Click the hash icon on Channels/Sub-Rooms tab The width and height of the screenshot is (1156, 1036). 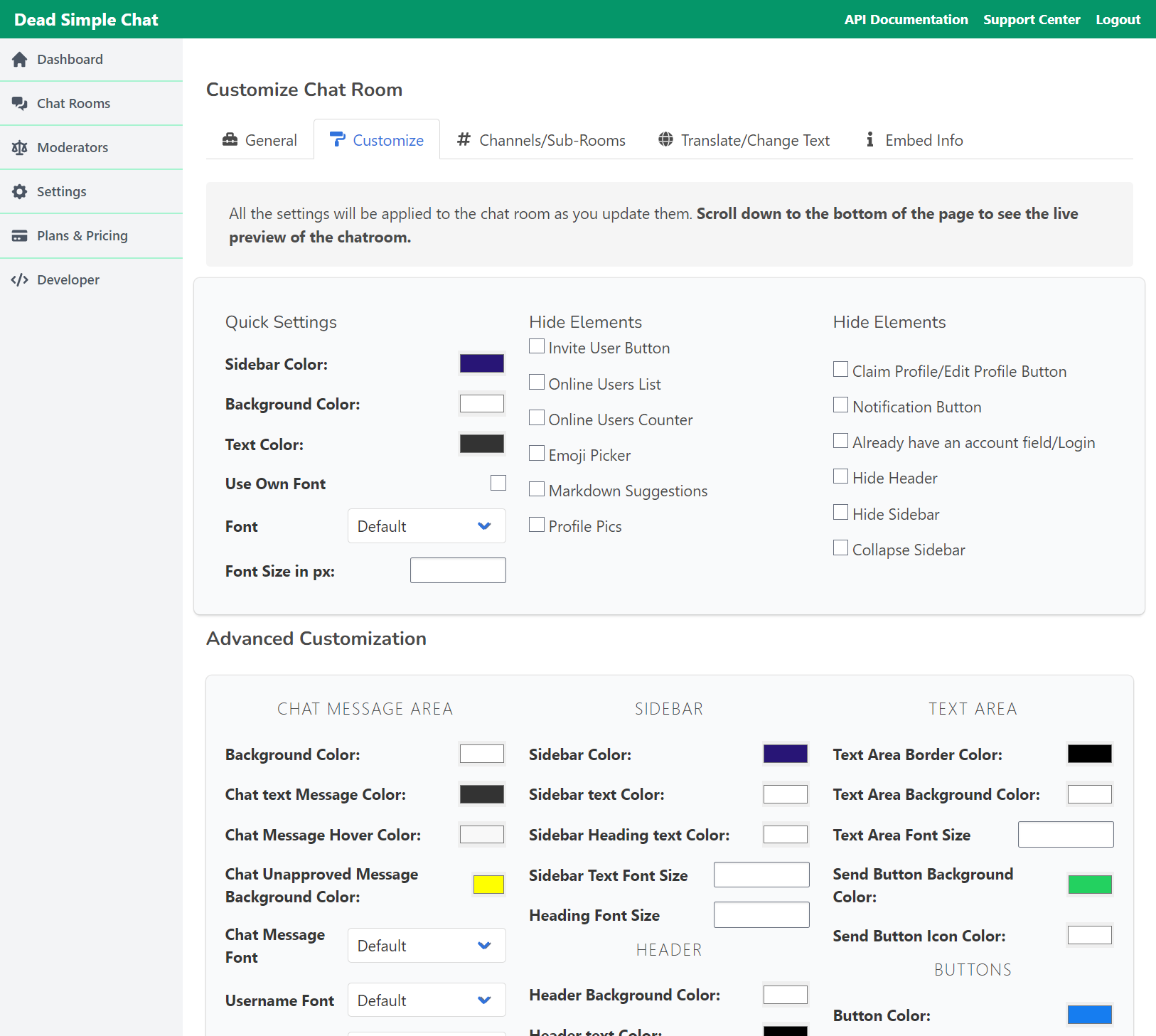(465, 139)
